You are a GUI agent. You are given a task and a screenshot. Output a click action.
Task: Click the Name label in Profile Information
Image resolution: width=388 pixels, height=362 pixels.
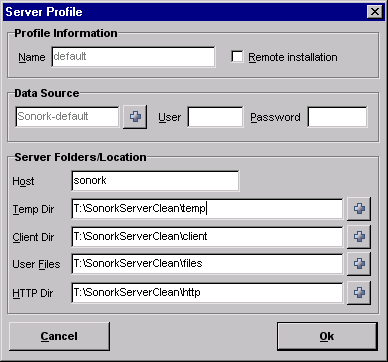pos(32,57)
